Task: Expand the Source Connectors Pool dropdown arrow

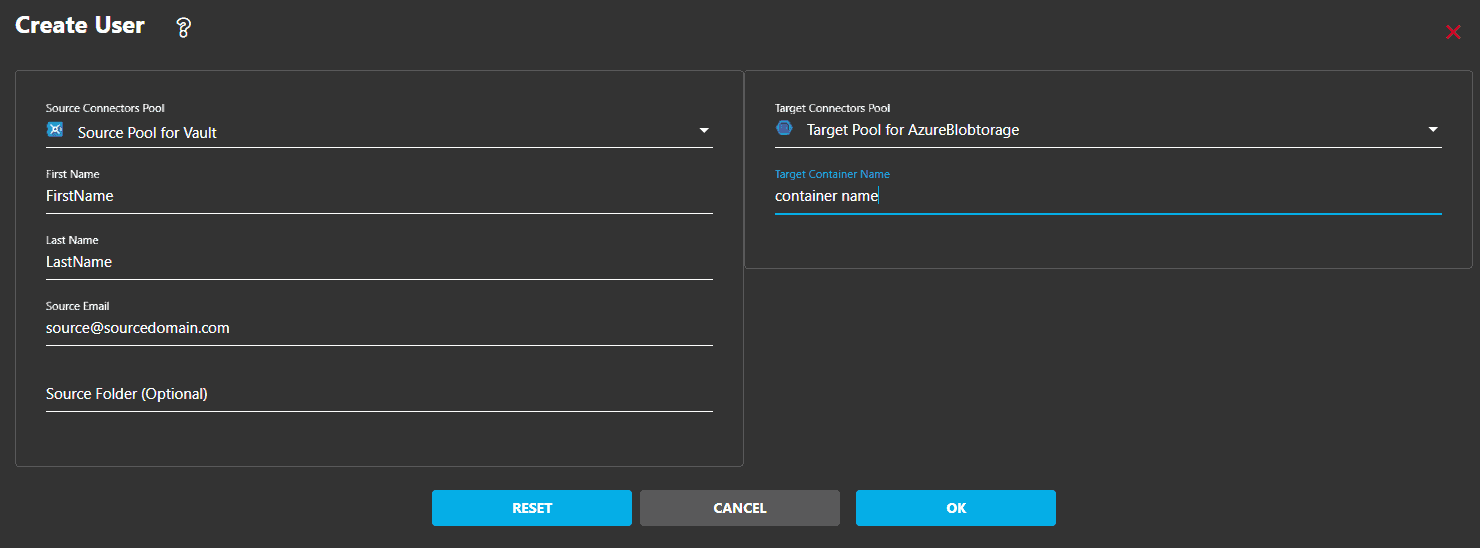Action: point(704,131)
